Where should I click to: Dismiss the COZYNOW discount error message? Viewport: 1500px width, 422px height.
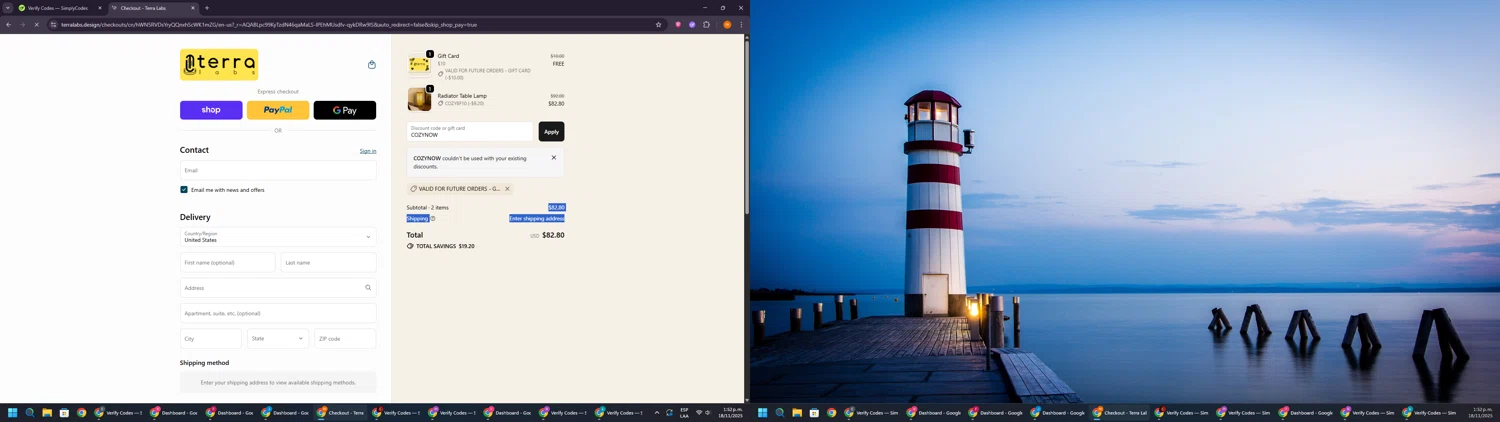click(x=554, y=158)
